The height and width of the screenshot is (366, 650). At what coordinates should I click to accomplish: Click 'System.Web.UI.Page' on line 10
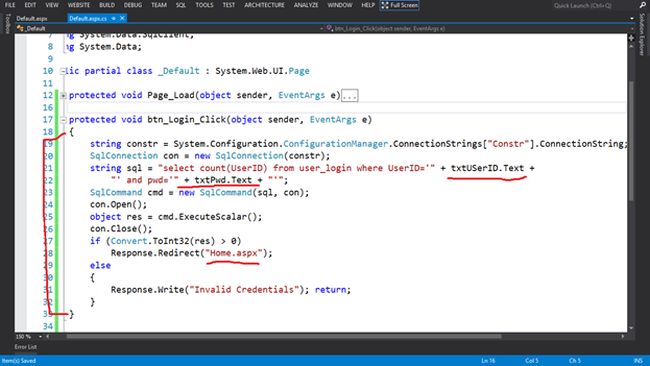point(262,71)
